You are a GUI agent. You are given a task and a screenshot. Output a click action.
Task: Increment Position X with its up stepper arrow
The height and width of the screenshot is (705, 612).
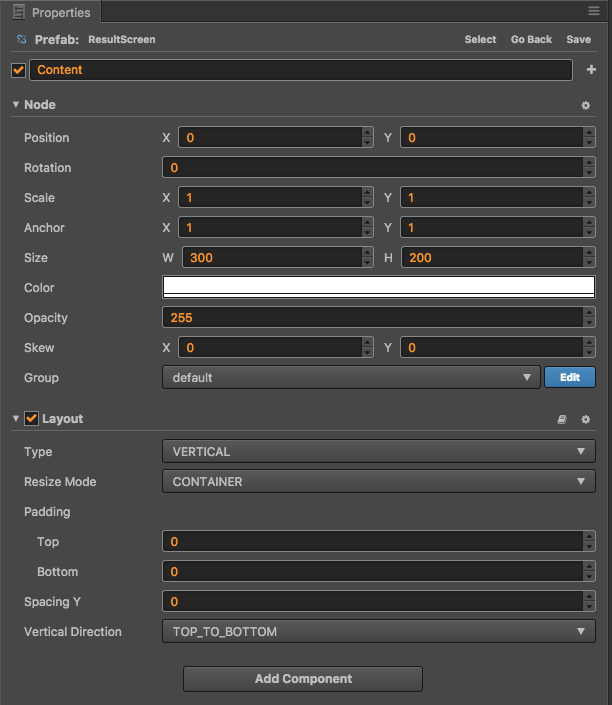[367, 132]
